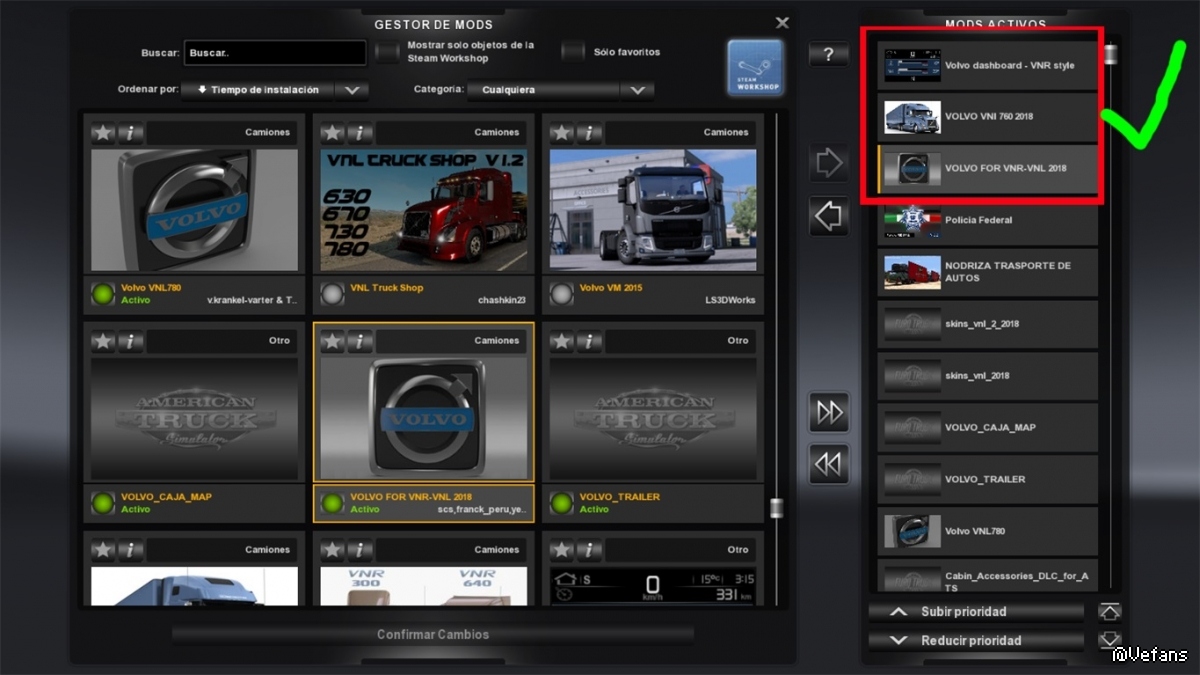
Task: Click the sort order chevron next to Tiempo de instalación
Action: point(352,90)
